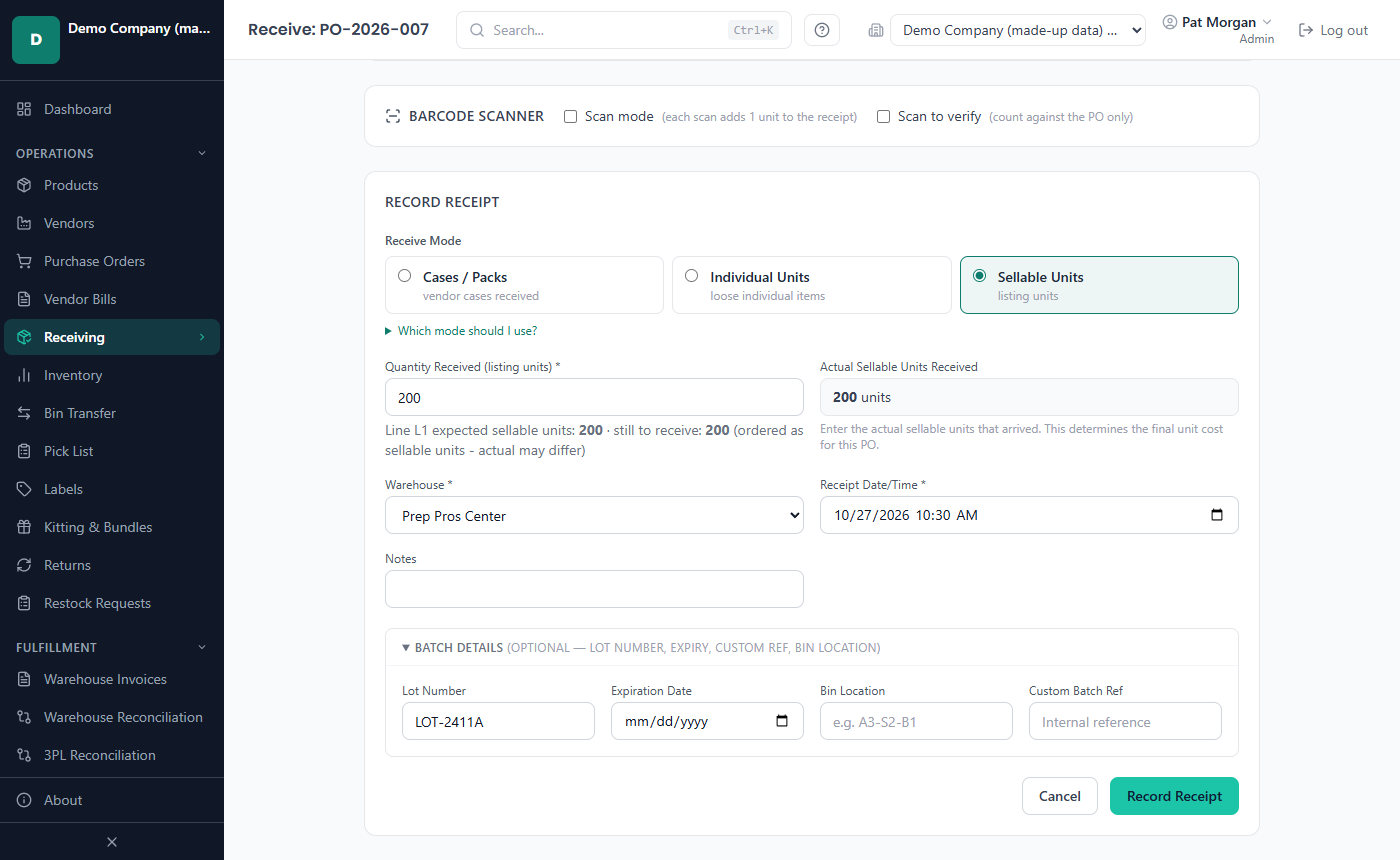Click the About info icon

tap(24, 800)
